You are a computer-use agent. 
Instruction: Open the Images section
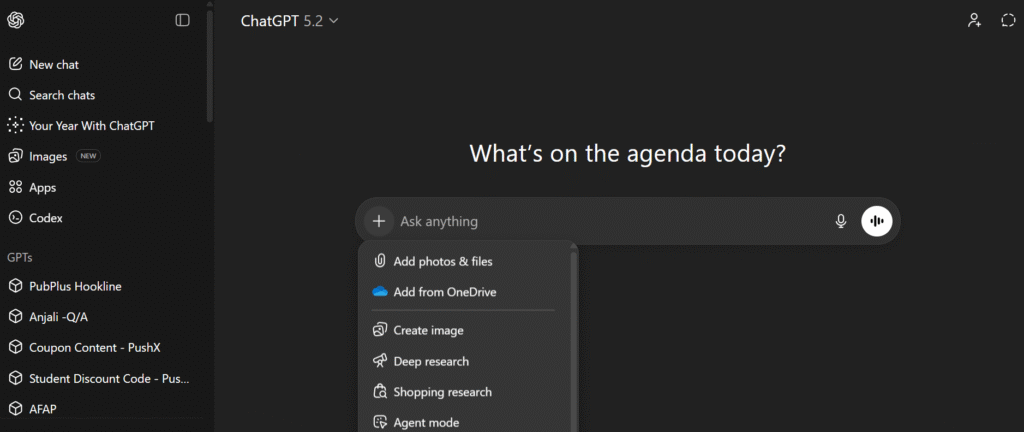click(48, 156)
